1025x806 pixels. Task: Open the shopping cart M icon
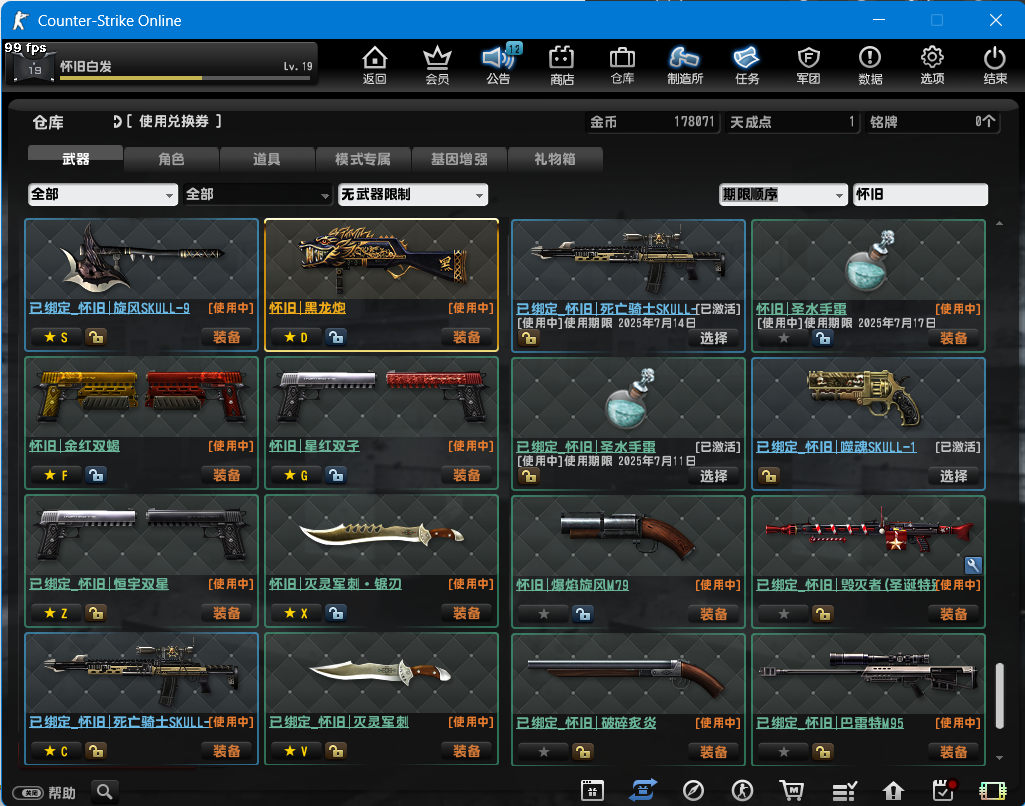(792, 790)
